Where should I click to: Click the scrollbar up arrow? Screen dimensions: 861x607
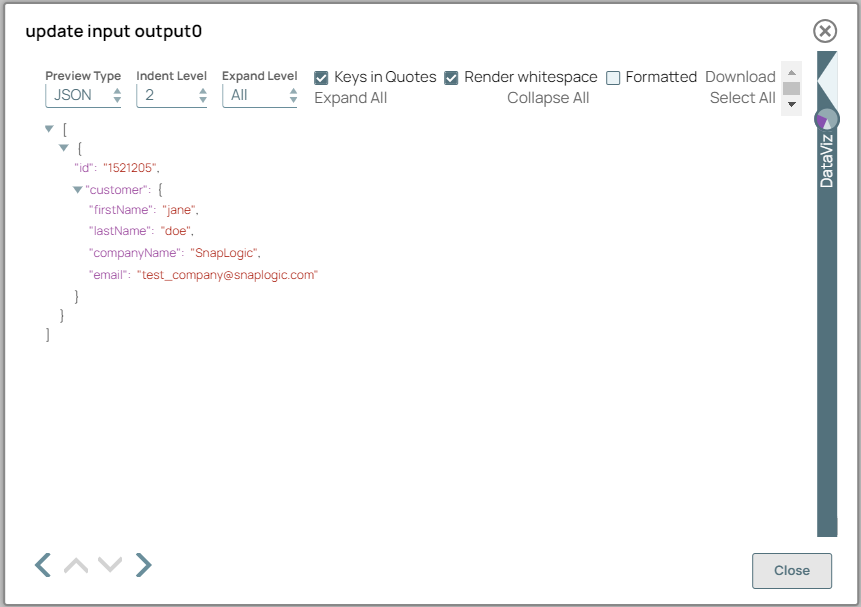[791, 71]
